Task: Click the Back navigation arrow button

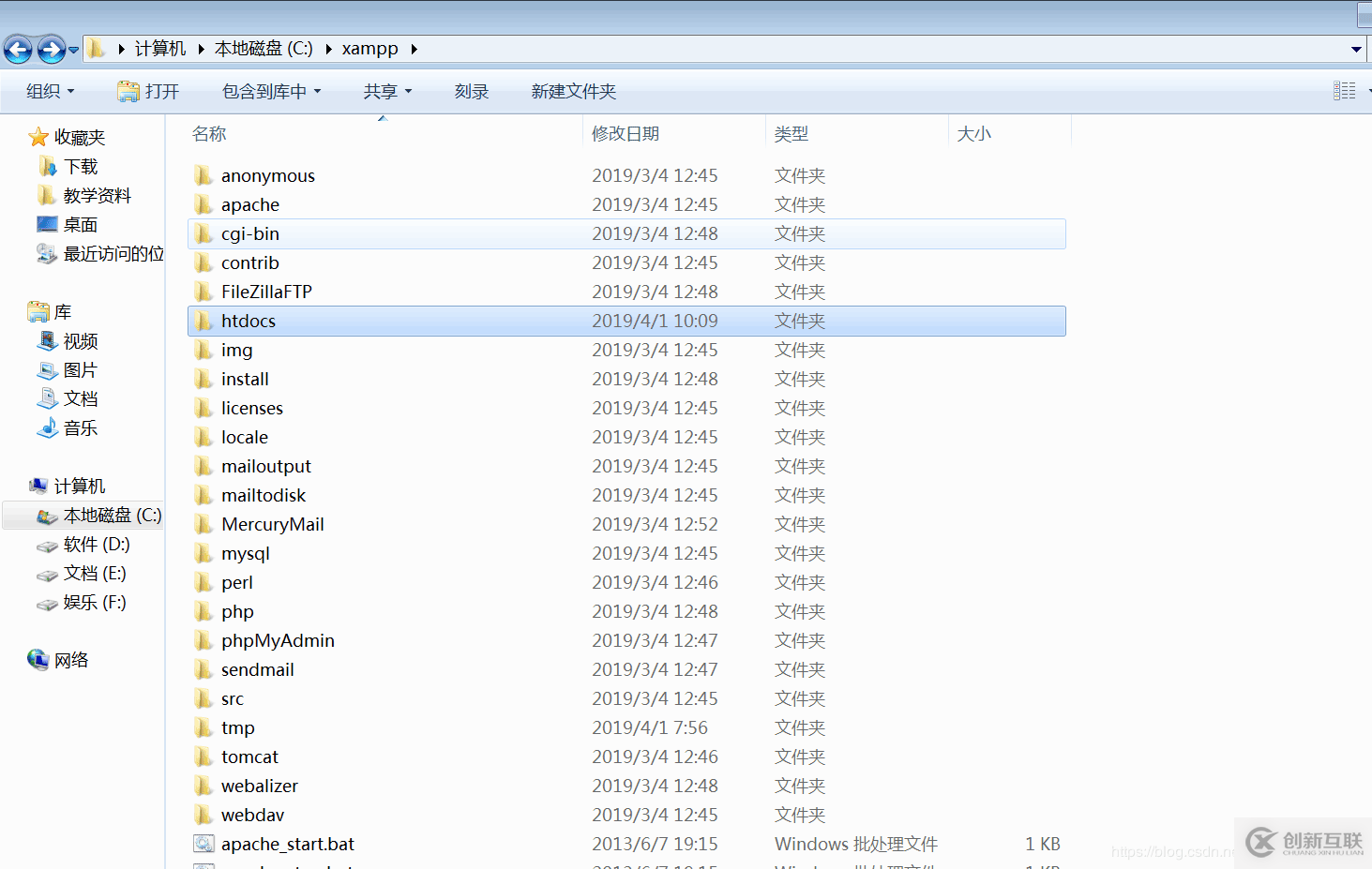Action: [18, 49]
